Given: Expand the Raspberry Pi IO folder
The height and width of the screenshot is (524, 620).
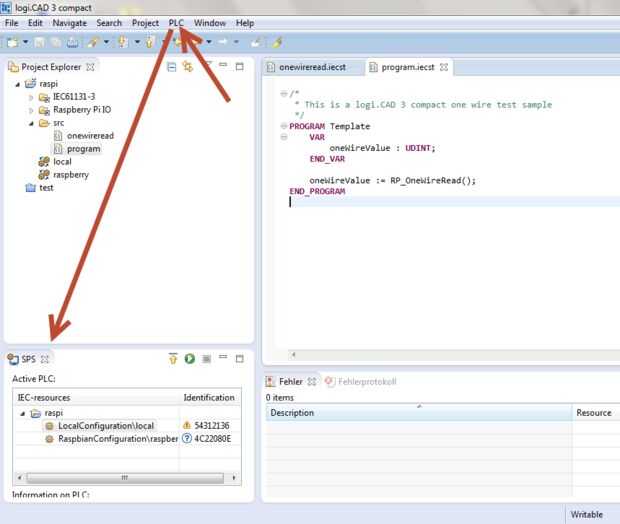Looking at the screenshot, I should pos(31,110).
